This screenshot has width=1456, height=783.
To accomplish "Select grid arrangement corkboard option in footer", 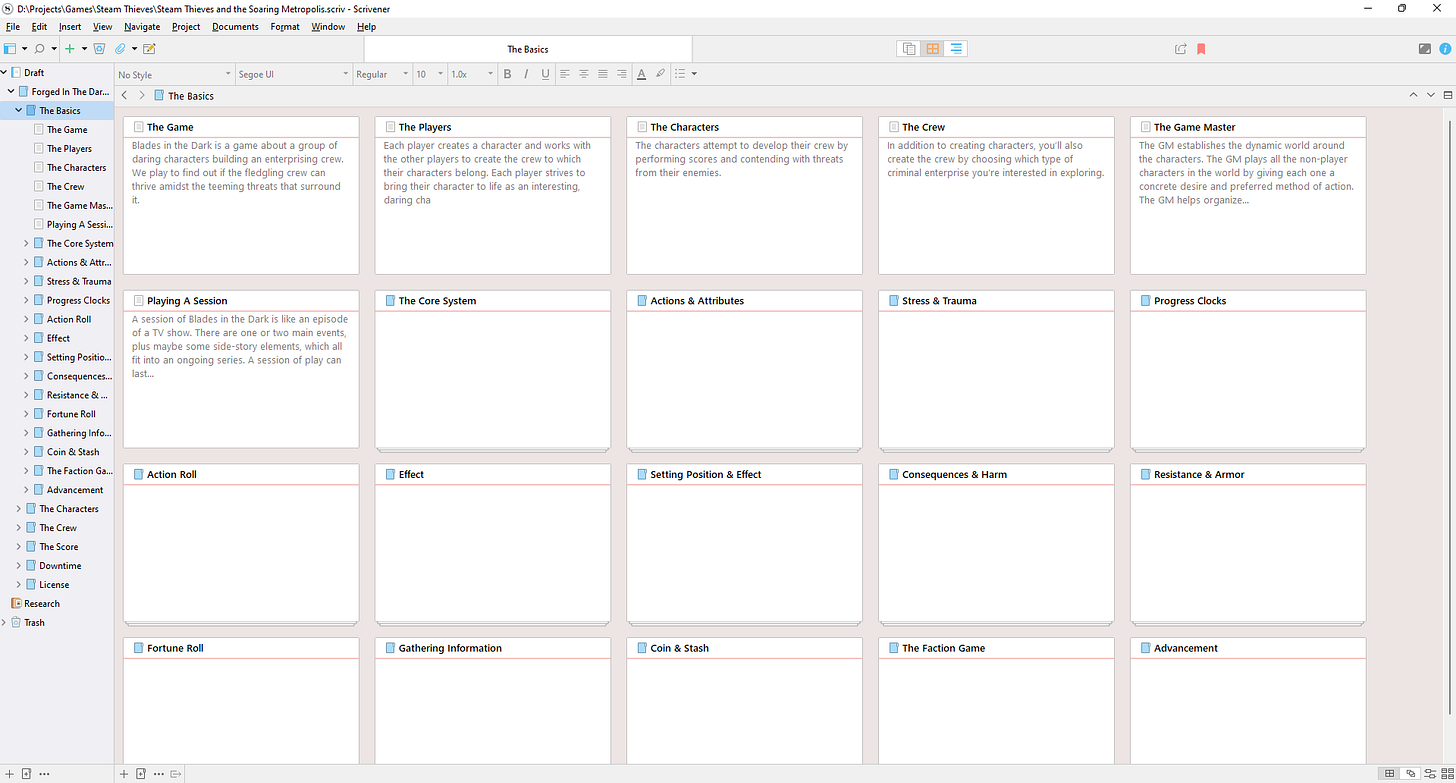I will pyautogui.click(x=1390, y=774).
